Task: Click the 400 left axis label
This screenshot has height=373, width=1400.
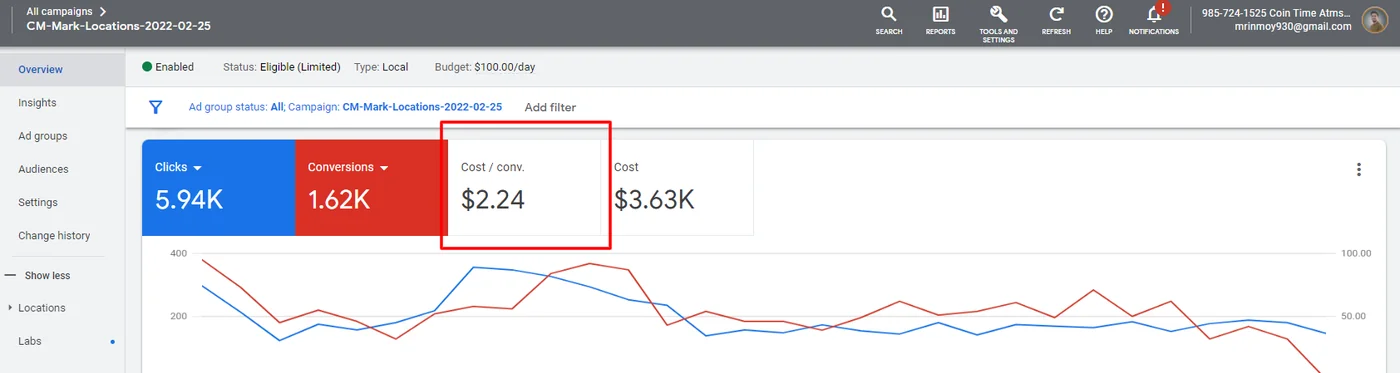Action: tap(178, 253)
